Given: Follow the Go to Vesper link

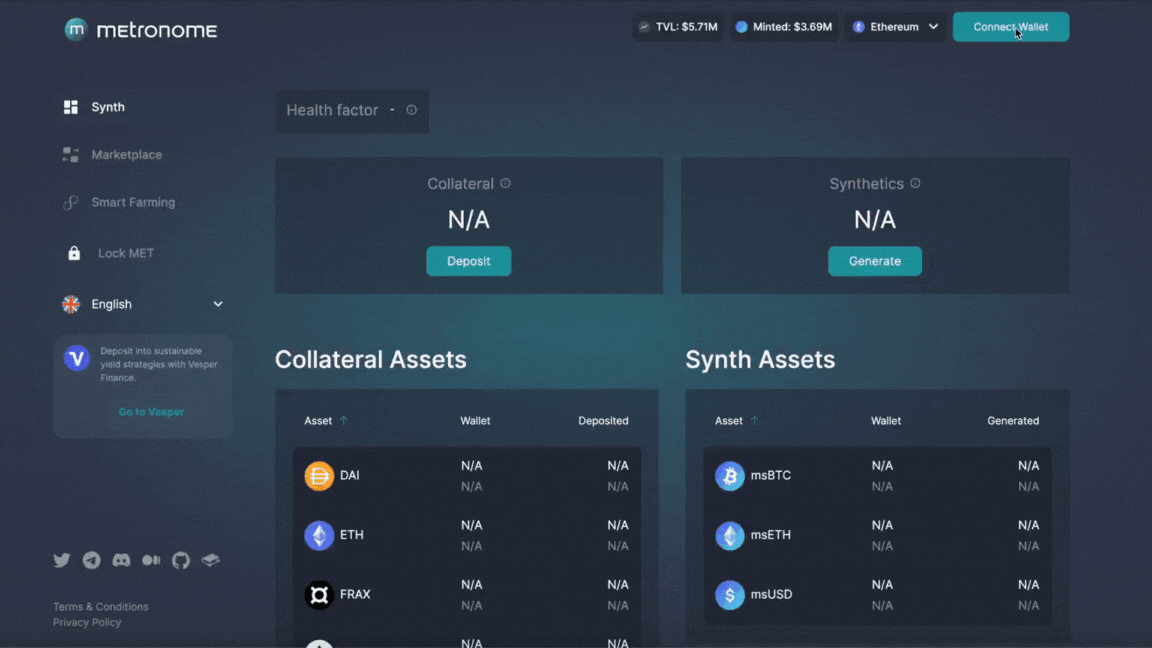Looking at the screenshot, I should pos(151,412).
